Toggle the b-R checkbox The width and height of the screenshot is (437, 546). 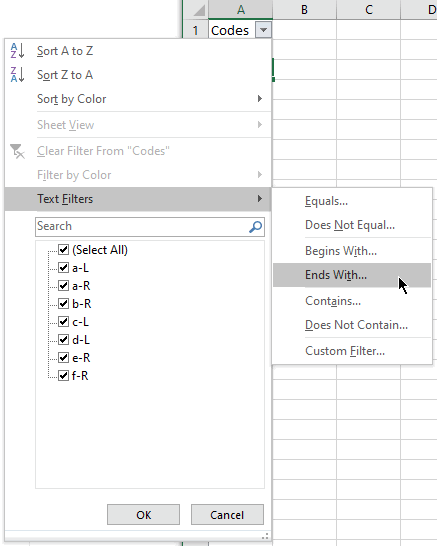(63, 304)
